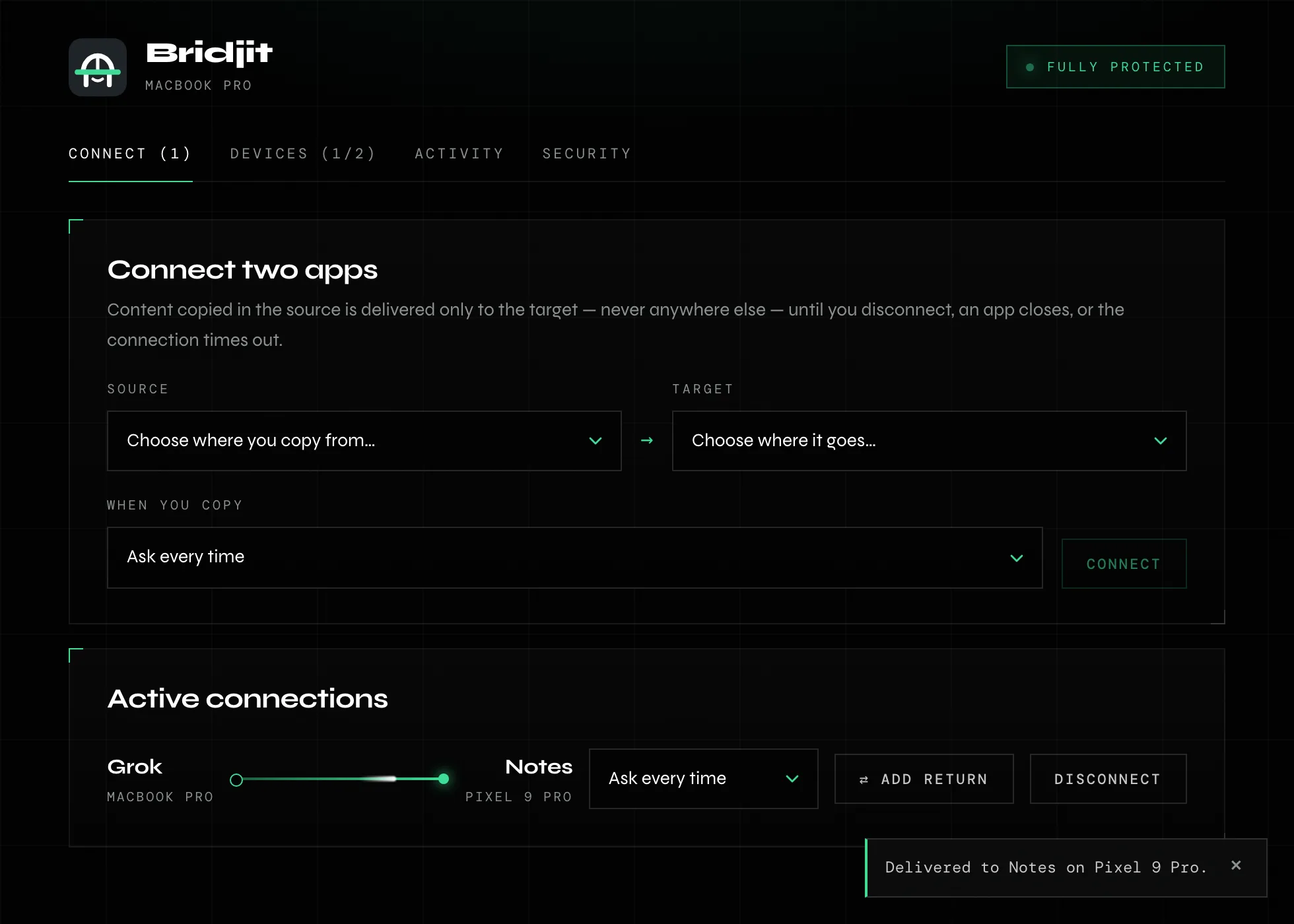
Task: Disconnect Grok from Notes
Action: coord(1108,779)
